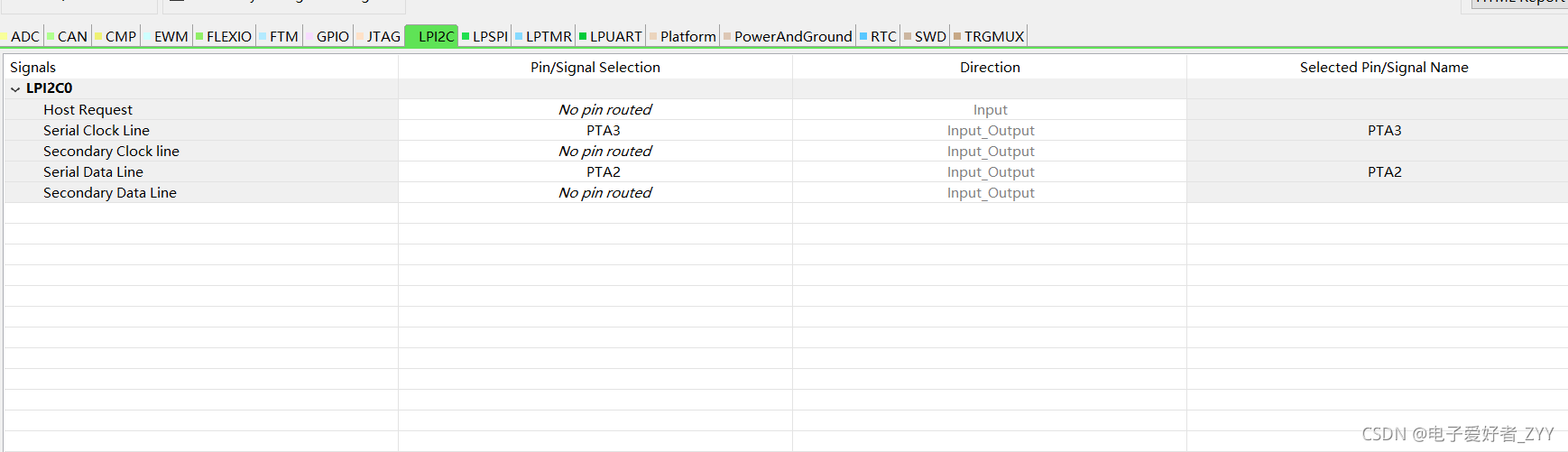Select the CMP tab
This screenshot has height=452, width=1568.
click(x=116, y=36)
